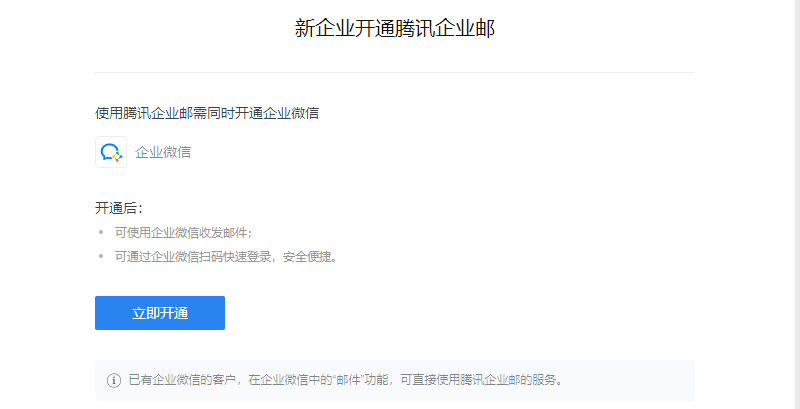The height and width of the screenshot is (409, 800).
Task: Click 开通企业微信 at the end of the requirement line
Action: pos(277,113)
